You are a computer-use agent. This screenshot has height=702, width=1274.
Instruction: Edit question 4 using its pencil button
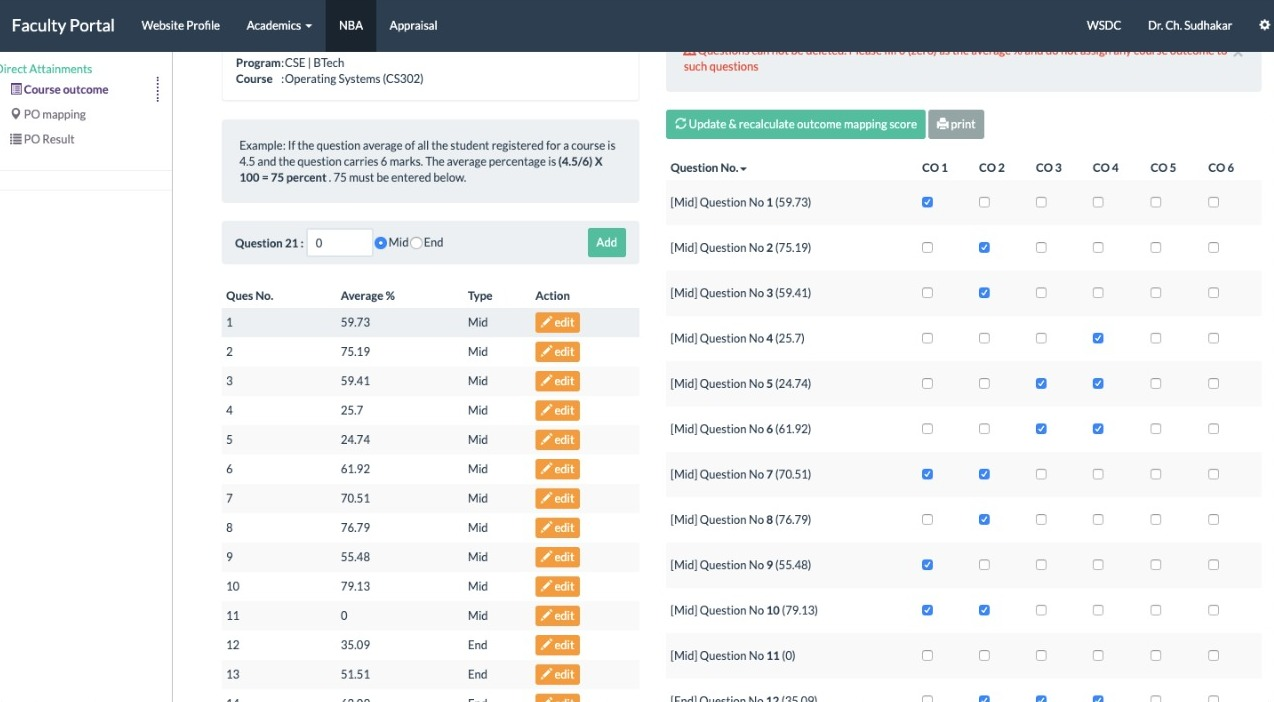557,410
